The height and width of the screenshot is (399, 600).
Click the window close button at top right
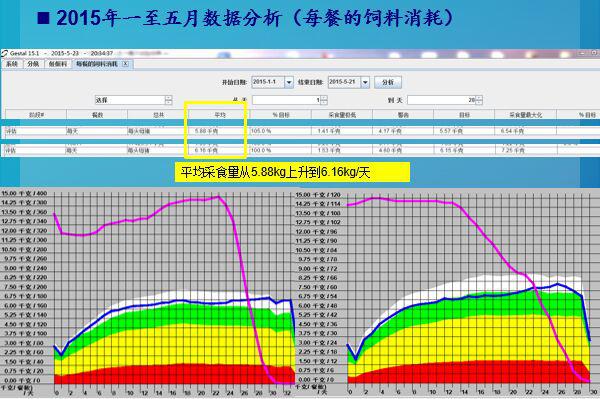(595, 52)
